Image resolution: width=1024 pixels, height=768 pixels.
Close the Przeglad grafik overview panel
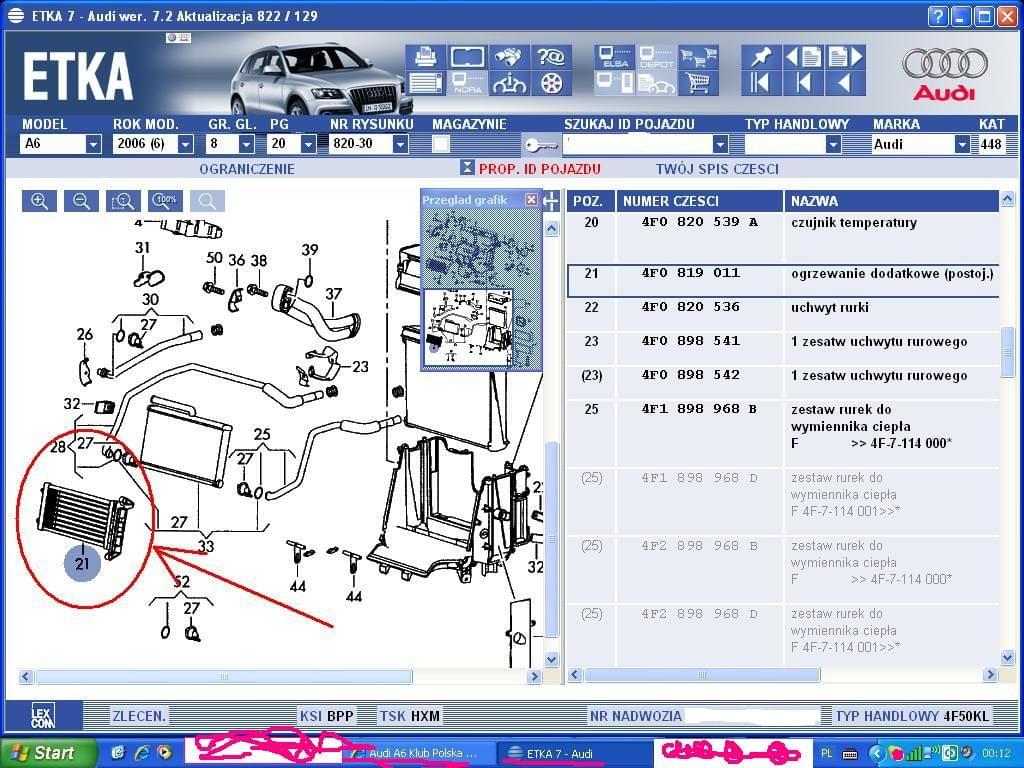tap(532, 199)
